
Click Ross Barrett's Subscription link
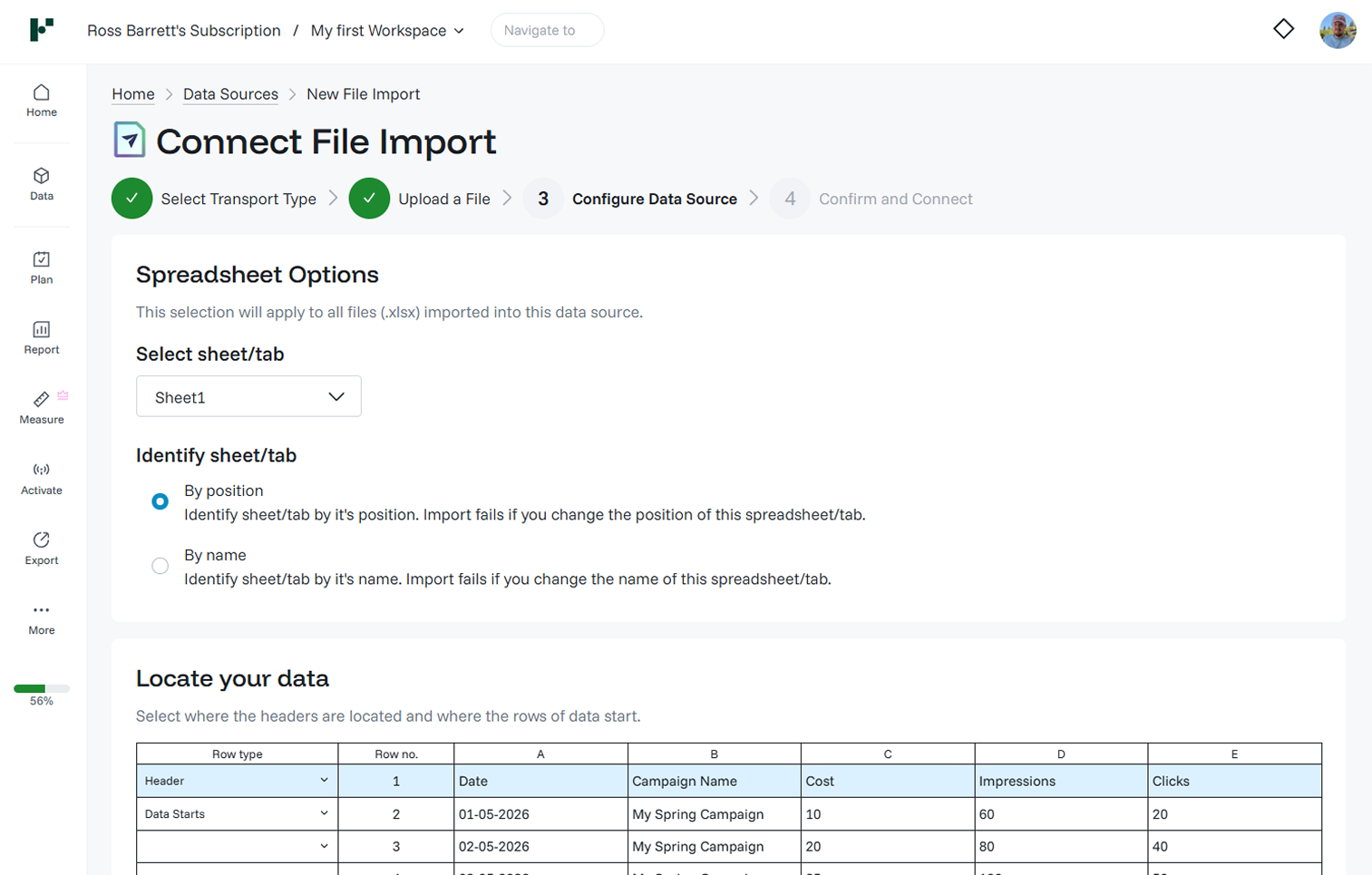point(184,31)
